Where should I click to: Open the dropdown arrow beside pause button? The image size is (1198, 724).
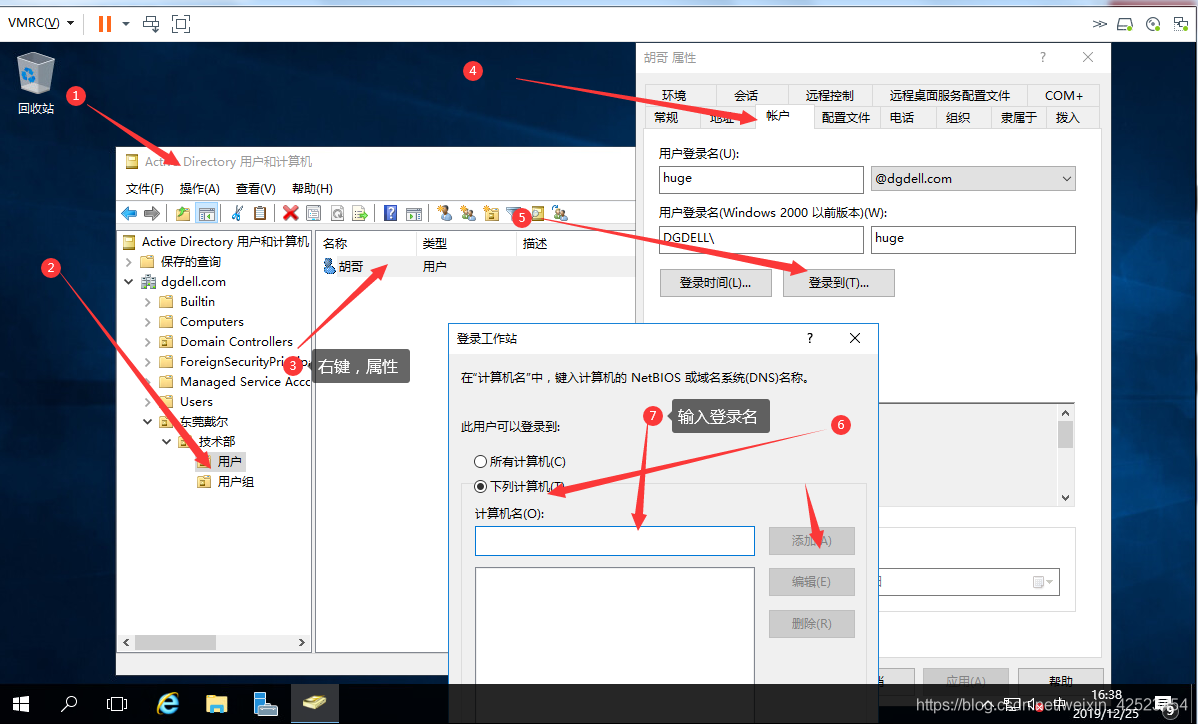point(126,24)
